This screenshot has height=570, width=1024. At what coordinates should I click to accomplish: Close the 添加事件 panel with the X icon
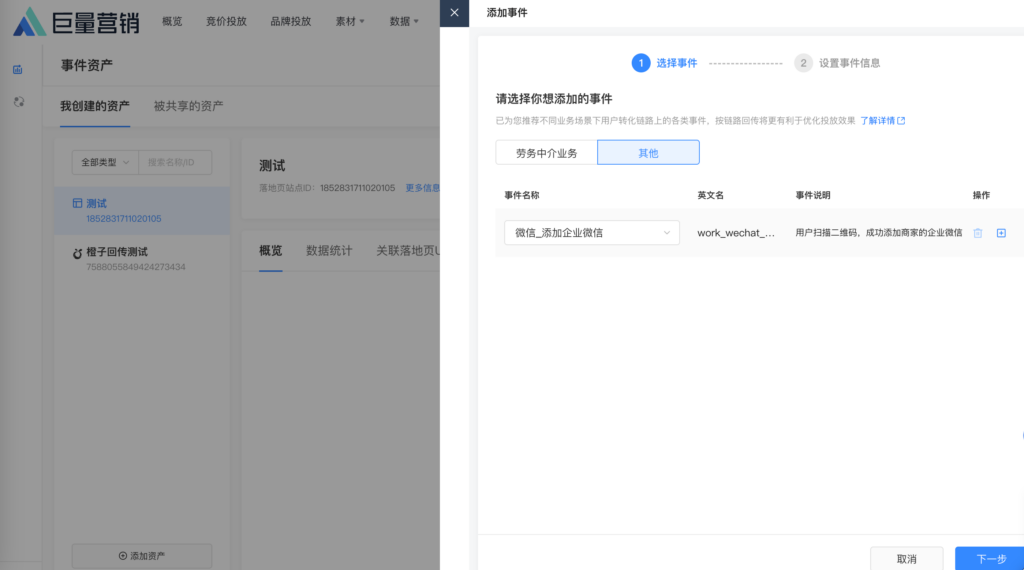pyautogui.click(x=454, y=13)
